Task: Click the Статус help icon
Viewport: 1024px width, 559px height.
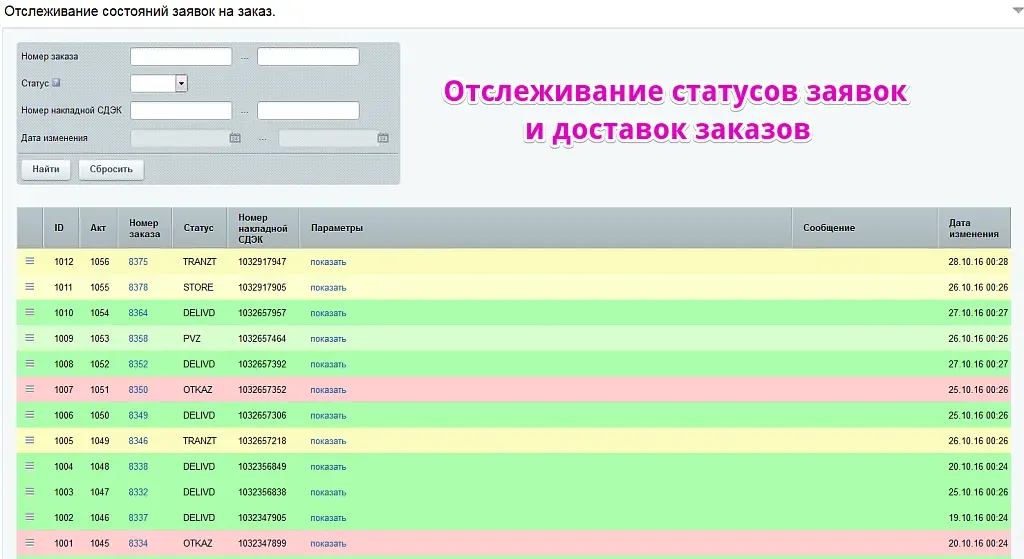Action: pyautogui.click(x=56, y=83)
